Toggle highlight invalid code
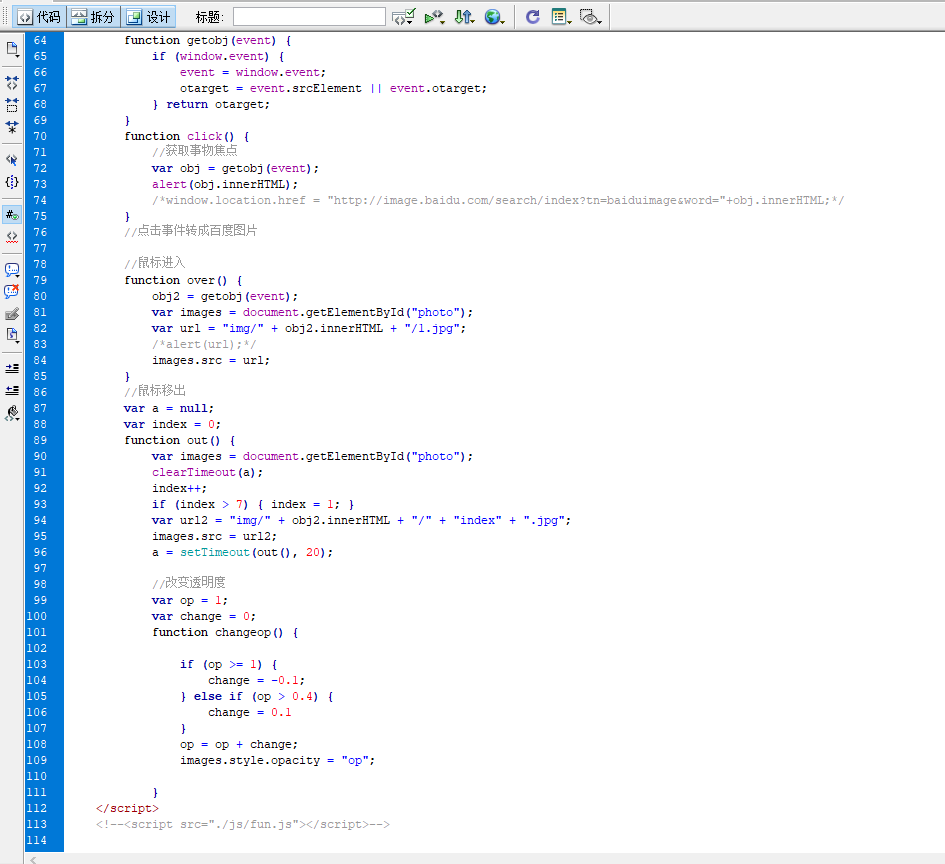The image size is (945, 864). pyautogui.click(x=12, y=237)
